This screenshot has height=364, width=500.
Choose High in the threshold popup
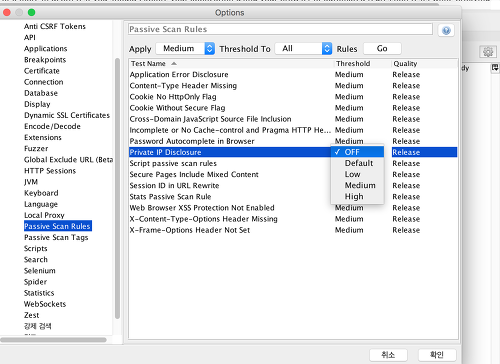coord(357,197)
